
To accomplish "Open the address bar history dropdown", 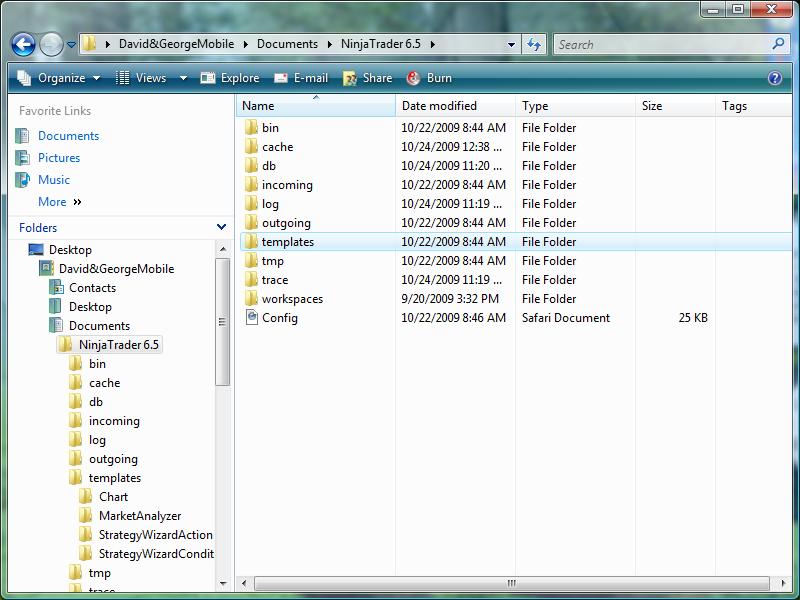I will [511, 44].
